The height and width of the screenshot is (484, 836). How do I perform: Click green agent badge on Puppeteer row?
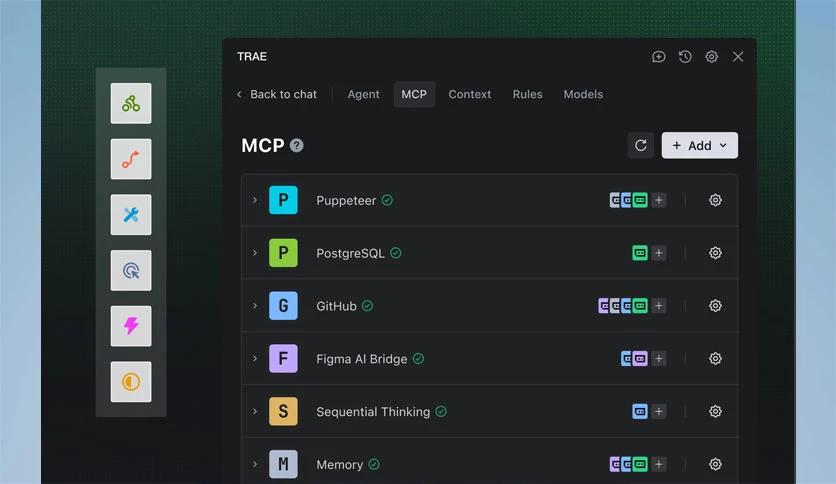click(x=640, y=200)
